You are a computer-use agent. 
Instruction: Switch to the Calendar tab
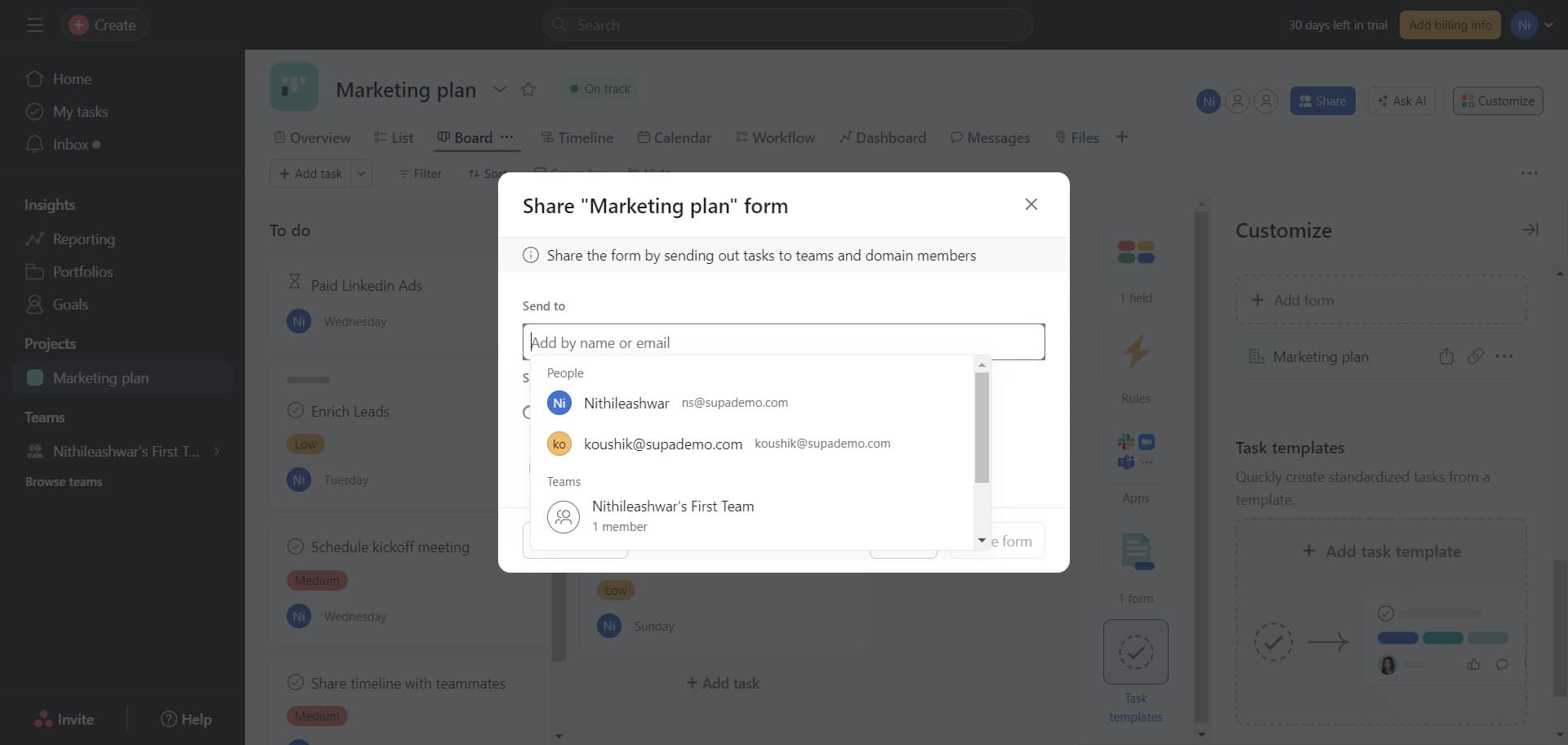(x=683, y=137)
